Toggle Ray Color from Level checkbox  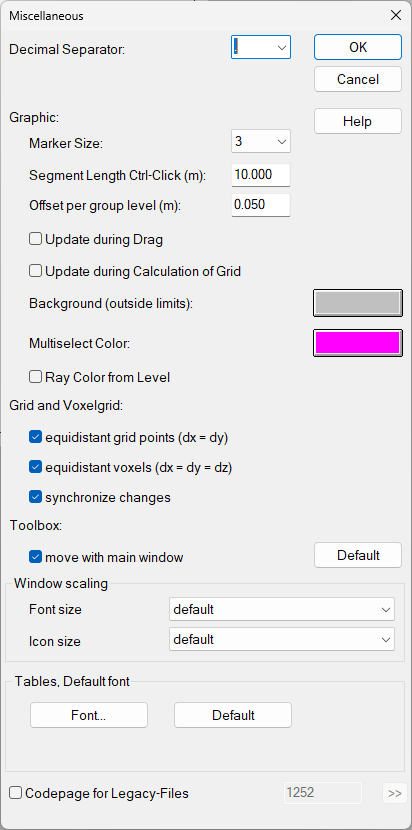pyautogui.click(x=35, y=377)
